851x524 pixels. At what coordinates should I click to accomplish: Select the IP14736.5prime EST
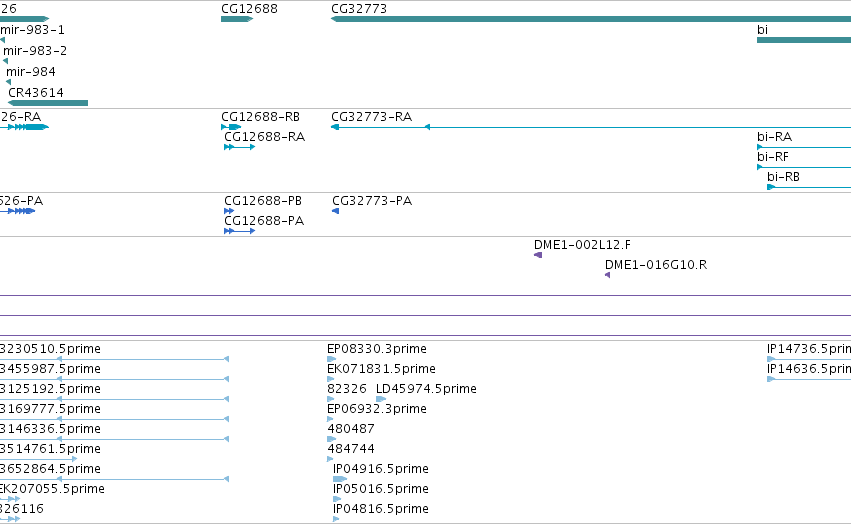809,359
